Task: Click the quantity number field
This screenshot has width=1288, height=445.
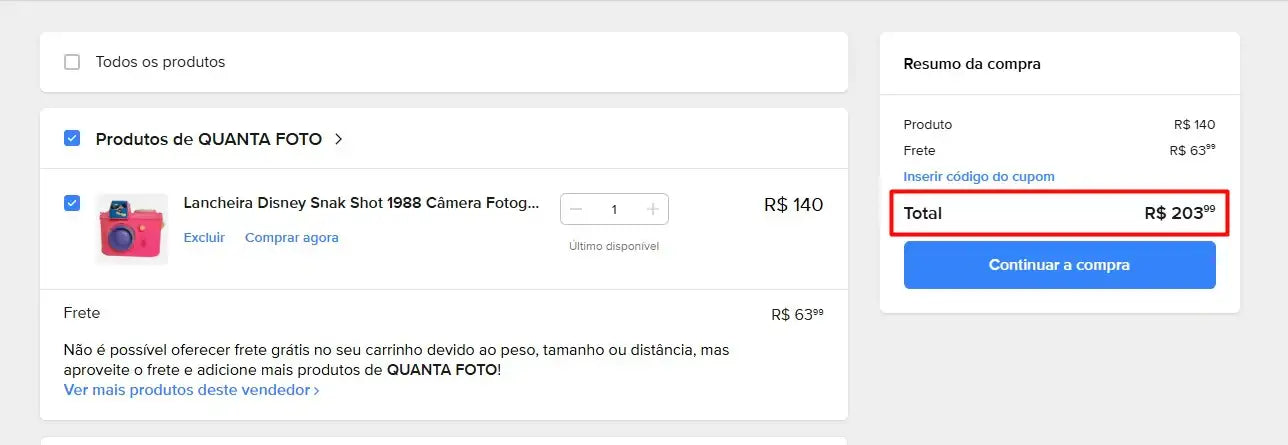Action: (x=614, y=209)
